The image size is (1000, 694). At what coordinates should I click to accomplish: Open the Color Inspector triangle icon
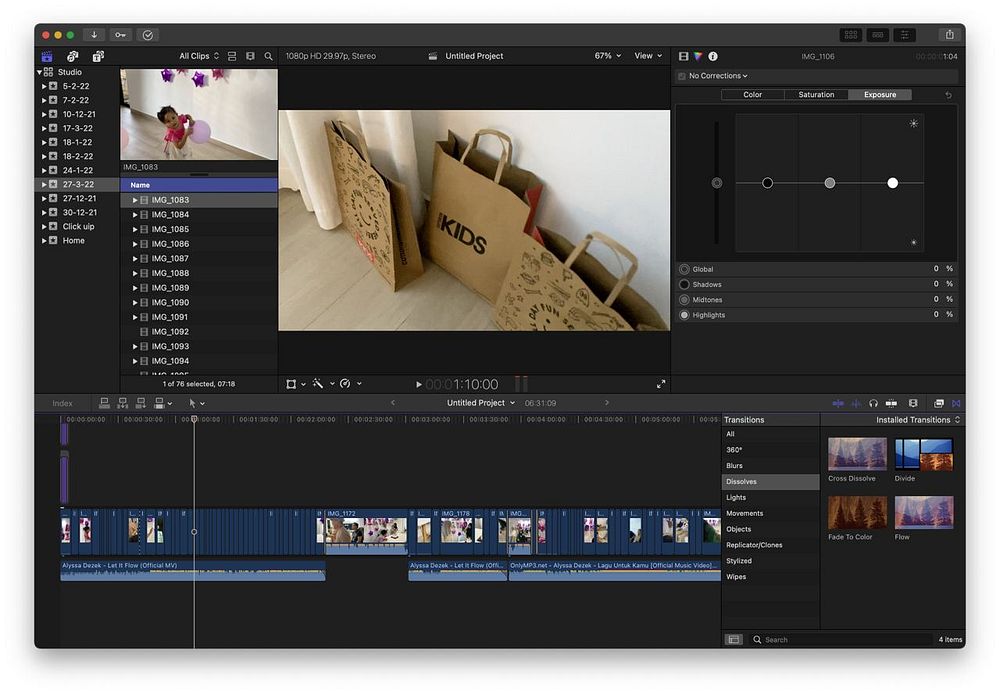click(698, 56)
